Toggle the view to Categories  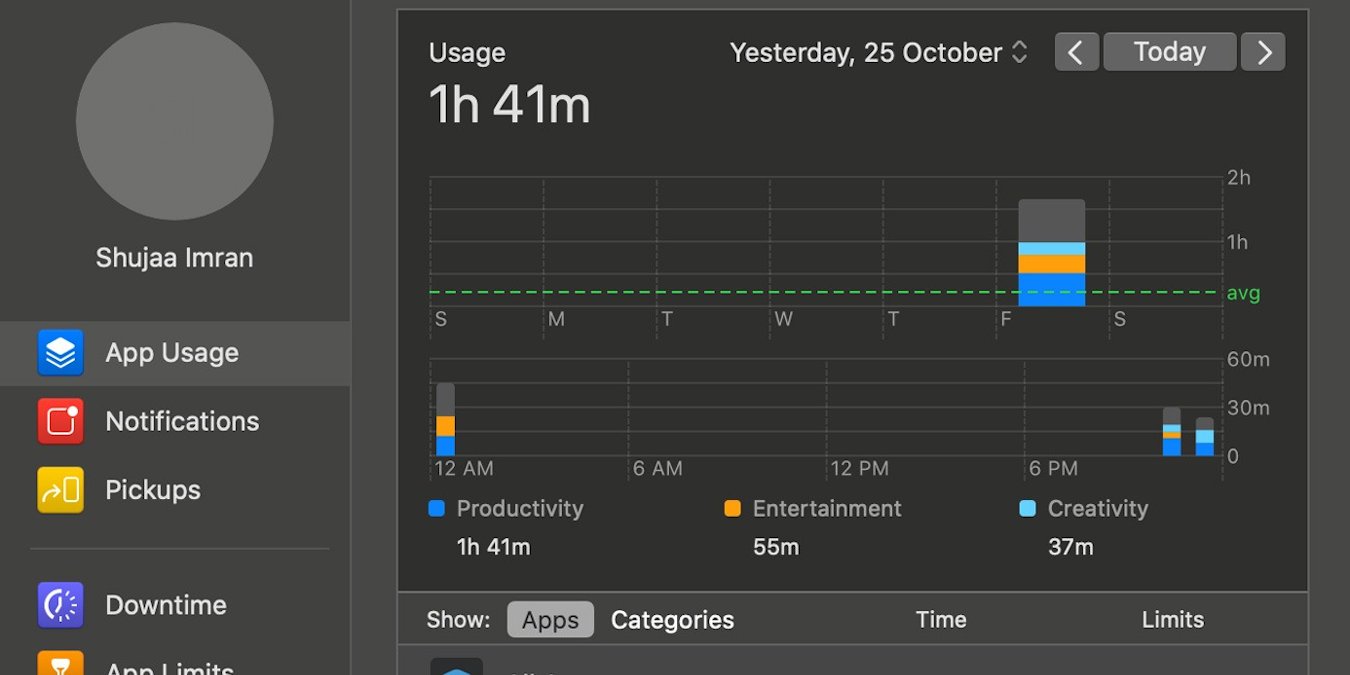click(672, 619)
